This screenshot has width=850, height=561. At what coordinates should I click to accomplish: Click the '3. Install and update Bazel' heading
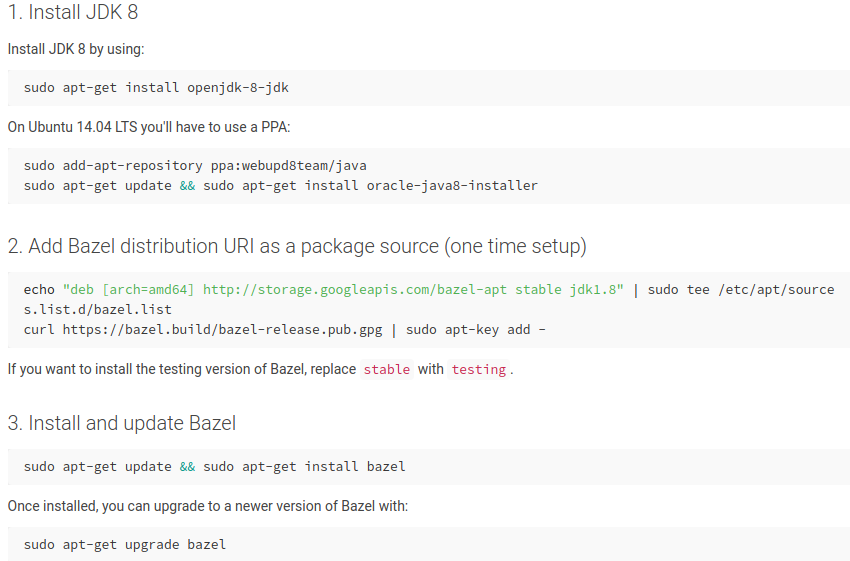(x=122, y=423)
